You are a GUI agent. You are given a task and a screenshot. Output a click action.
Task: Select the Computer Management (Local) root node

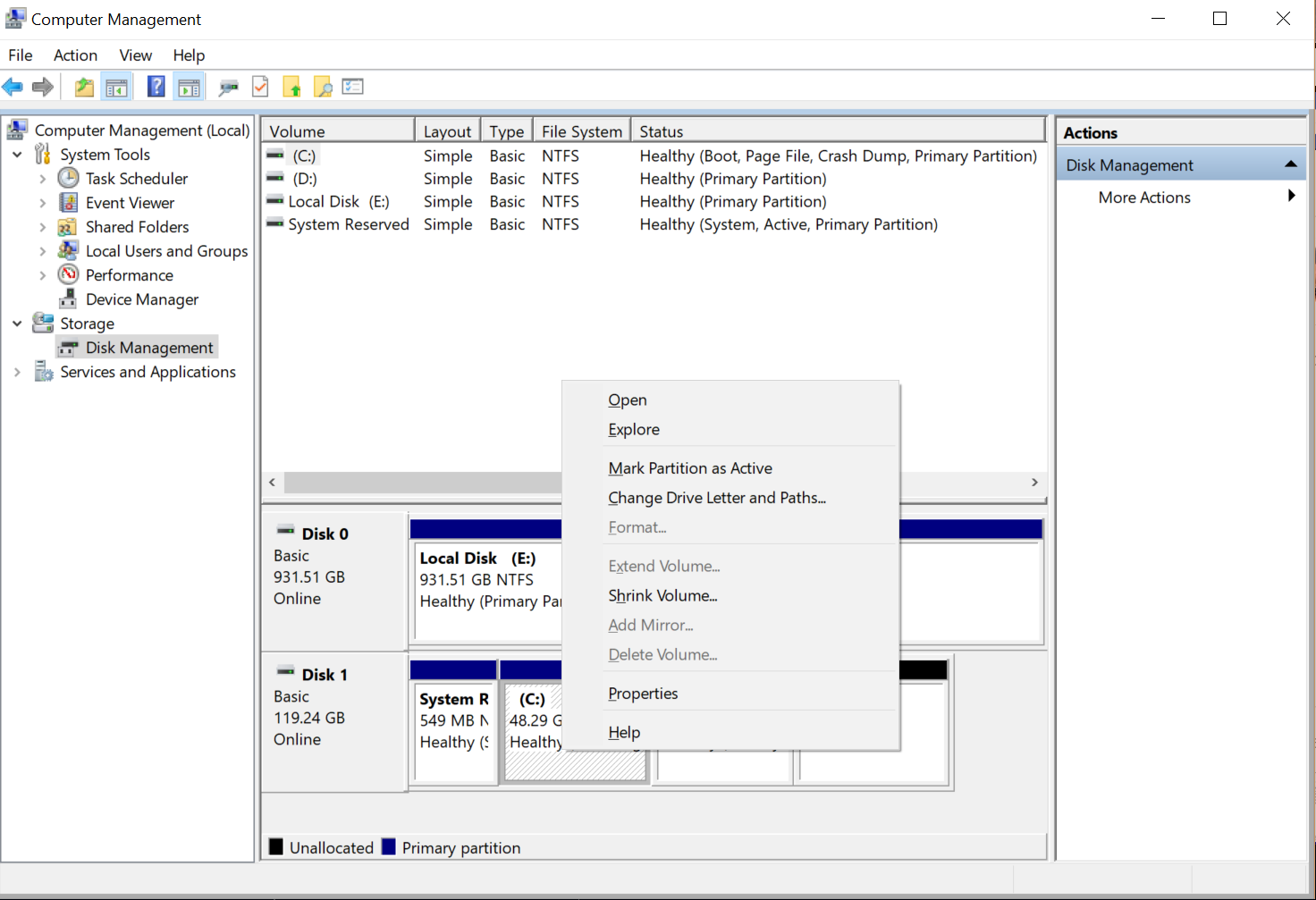pos(142,130)
